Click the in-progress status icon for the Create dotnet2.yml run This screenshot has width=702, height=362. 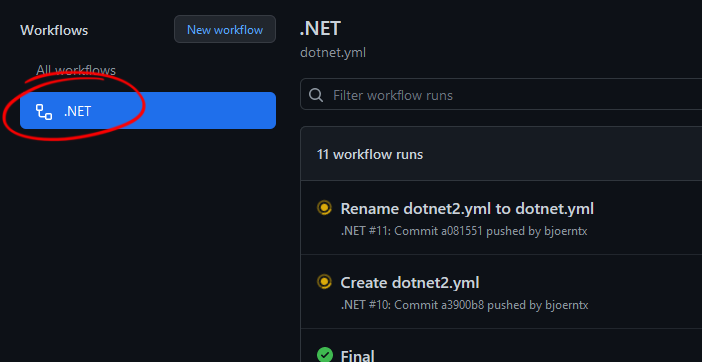coord(324,281)
